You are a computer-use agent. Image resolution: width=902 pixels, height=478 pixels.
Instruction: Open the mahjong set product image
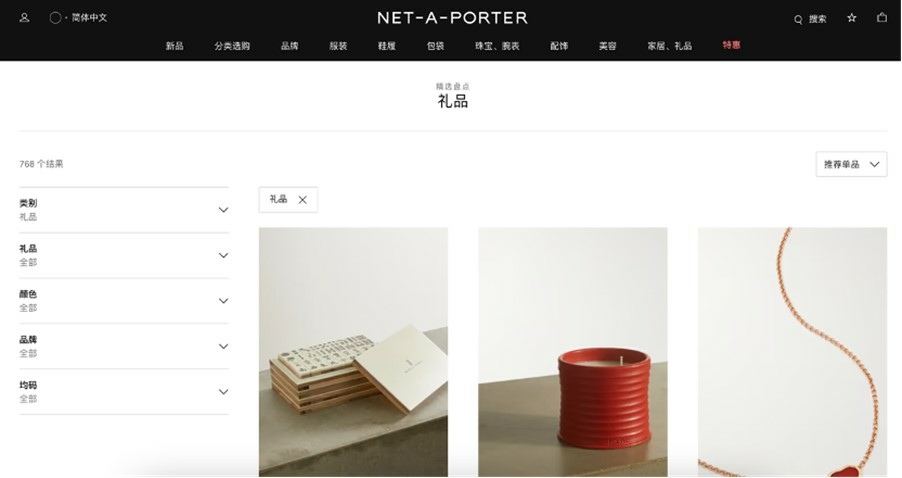(353, 351)
